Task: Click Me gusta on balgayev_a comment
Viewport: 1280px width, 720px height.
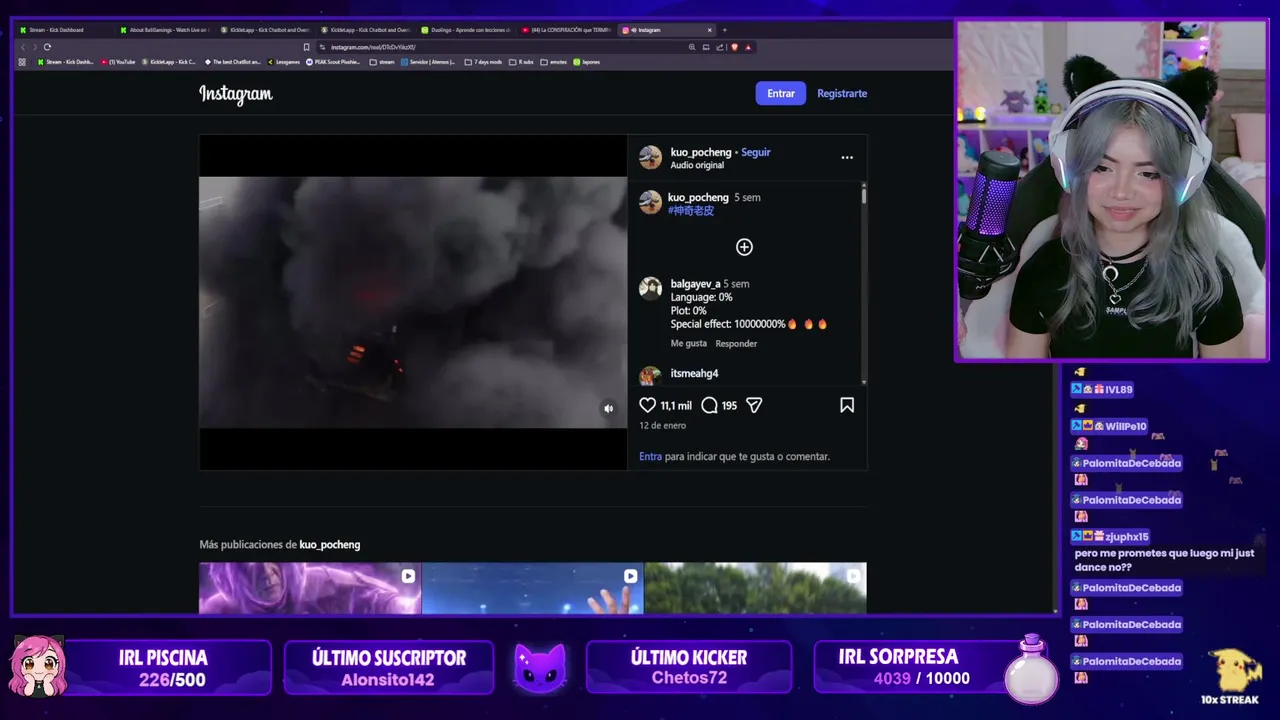Action: point(688,343)
